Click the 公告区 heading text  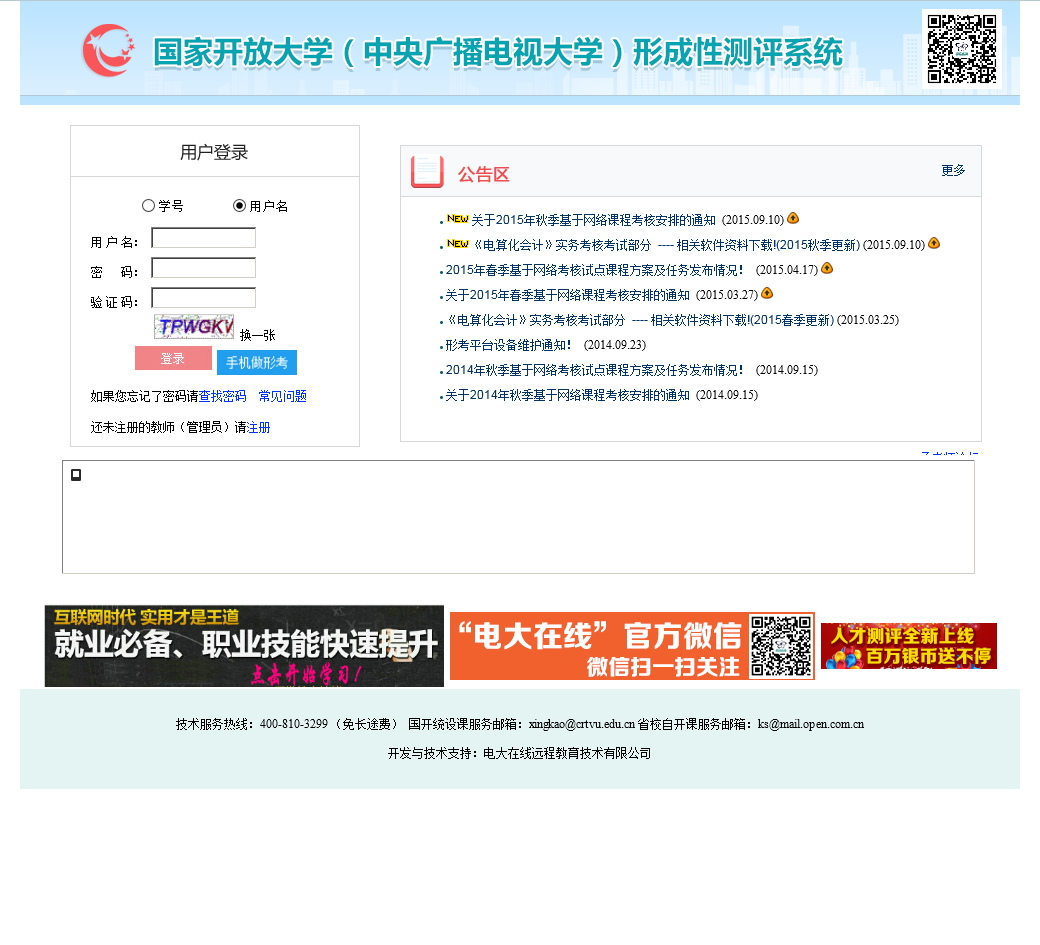(x=484, y=174)
